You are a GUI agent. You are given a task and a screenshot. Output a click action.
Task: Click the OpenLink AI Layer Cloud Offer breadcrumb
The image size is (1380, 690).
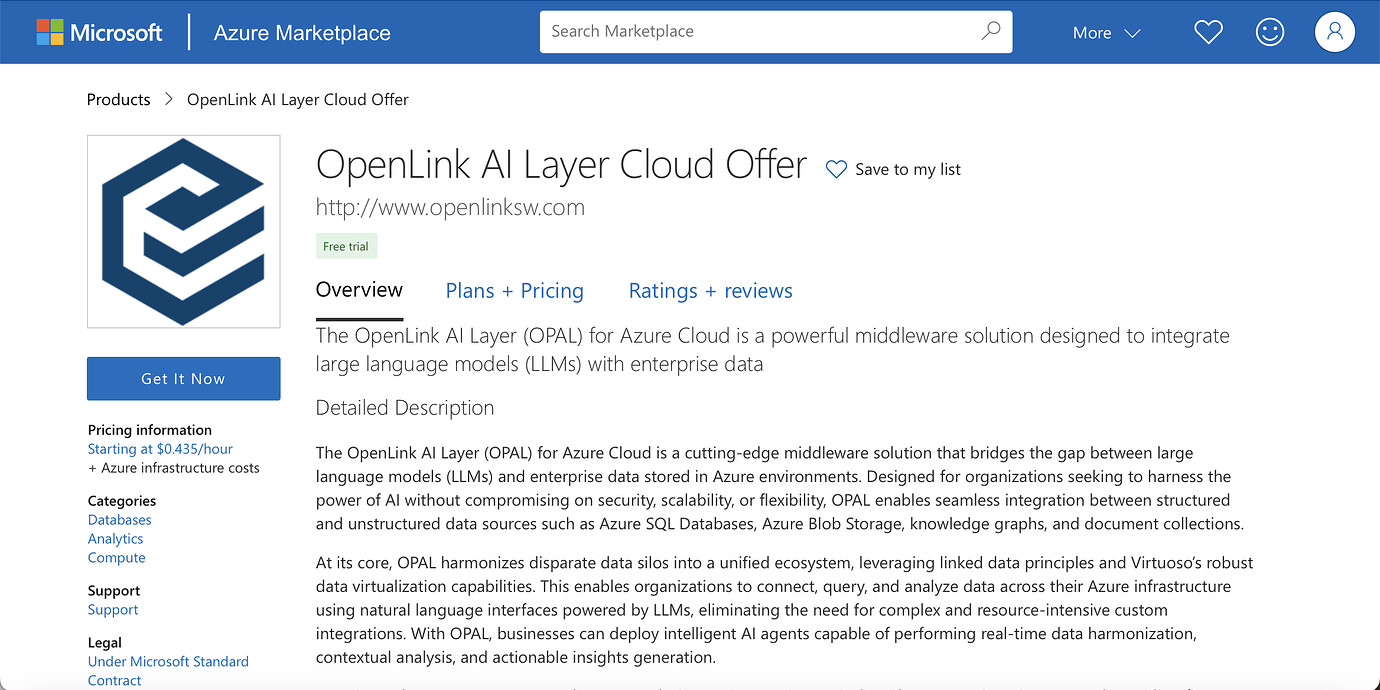(298, 100)
